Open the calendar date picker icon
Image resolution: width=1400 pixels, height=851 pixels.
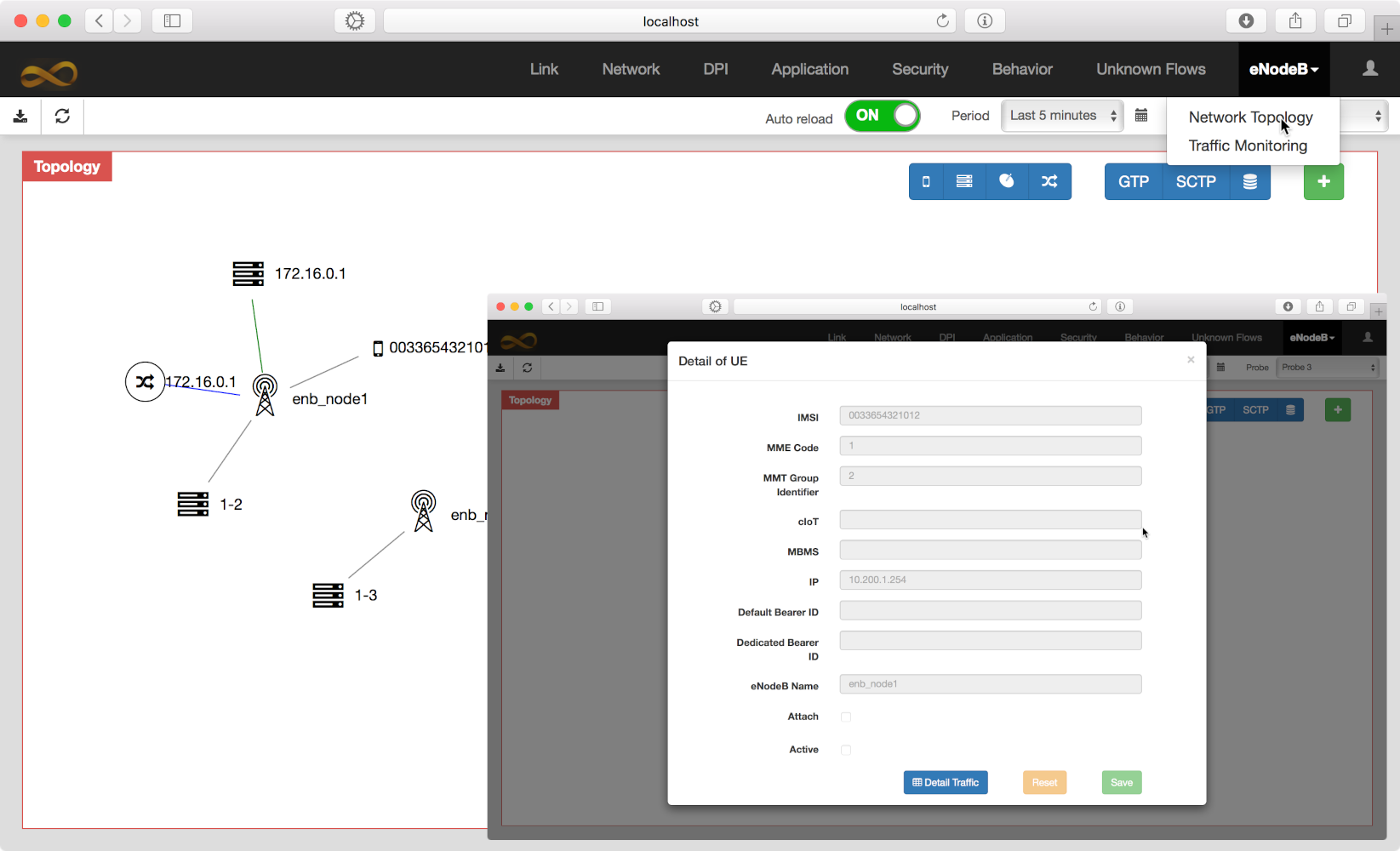tap(1141, 116)
